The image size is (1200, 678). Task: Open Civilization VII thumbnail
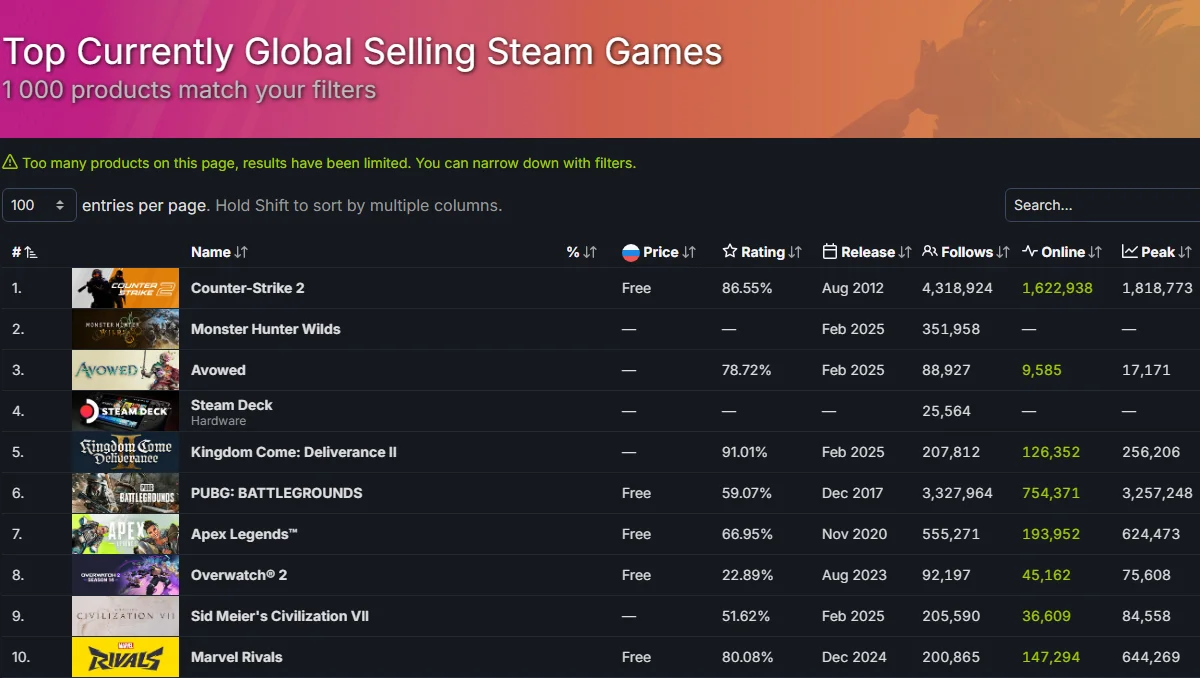point(125,616)
